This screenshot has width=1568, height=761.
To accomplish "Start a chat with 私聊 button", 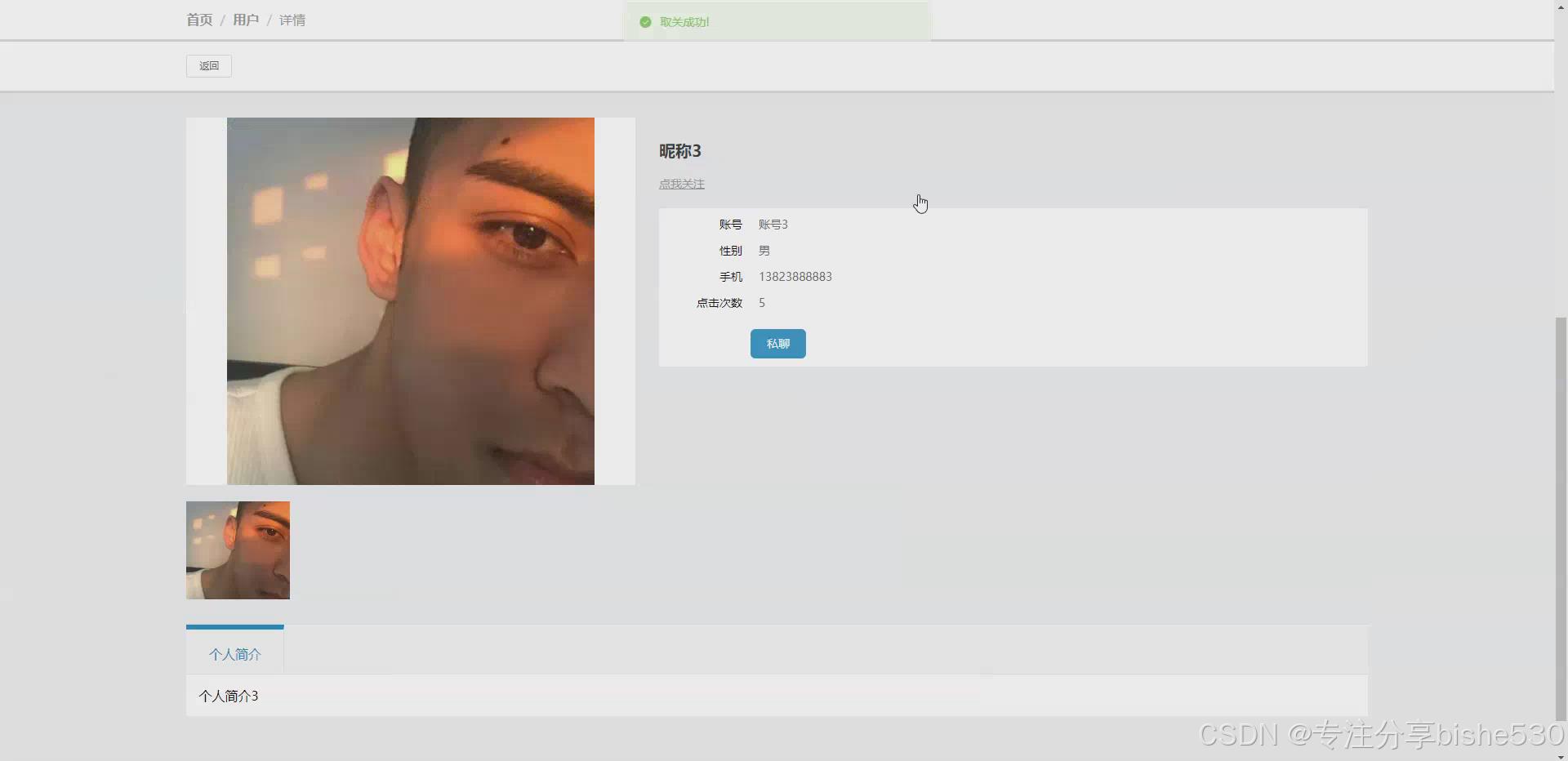I will coord(778,344).
